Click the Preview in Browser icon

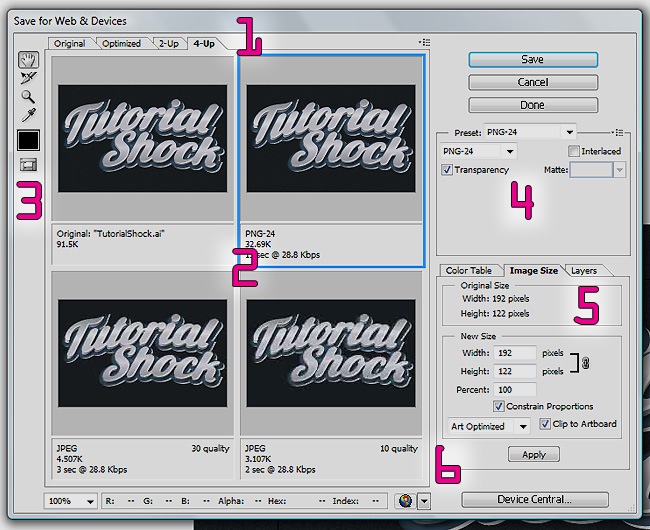click(x=407, y=500)
